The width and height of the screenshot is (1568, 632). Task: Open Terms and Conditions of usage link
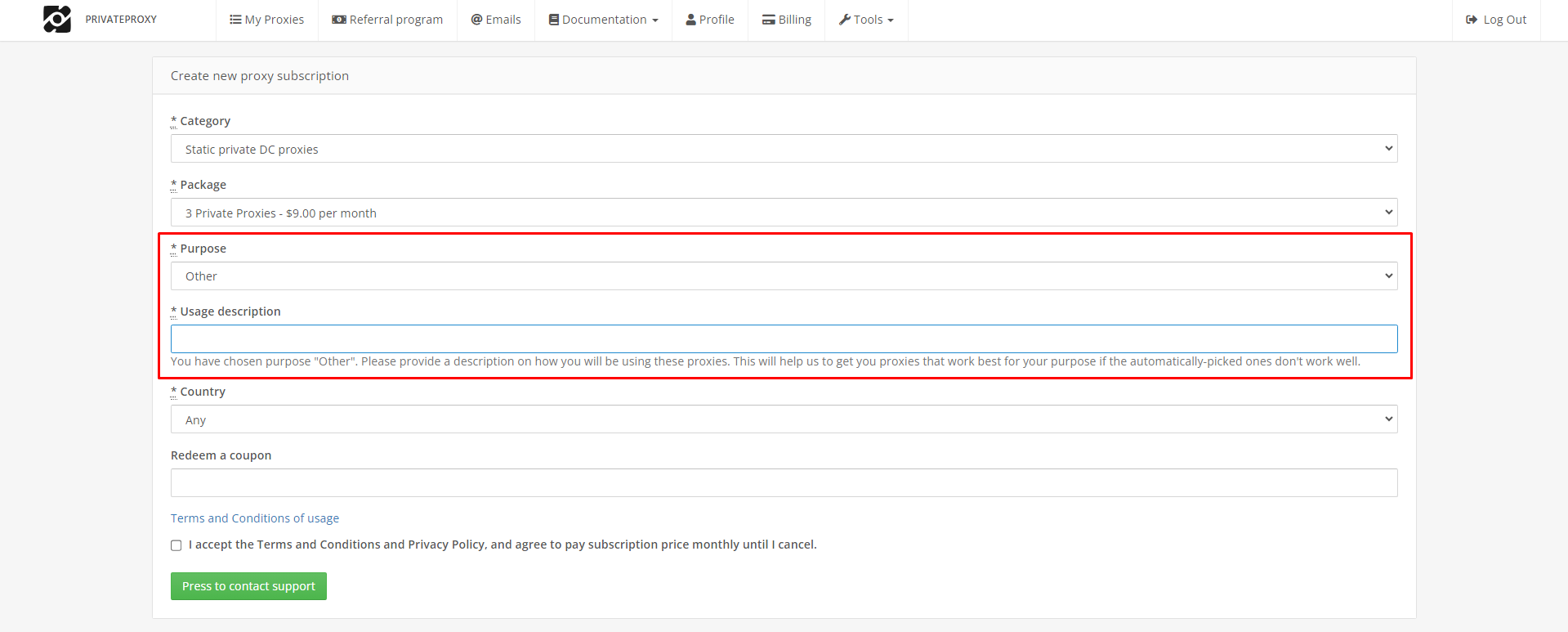255,518
